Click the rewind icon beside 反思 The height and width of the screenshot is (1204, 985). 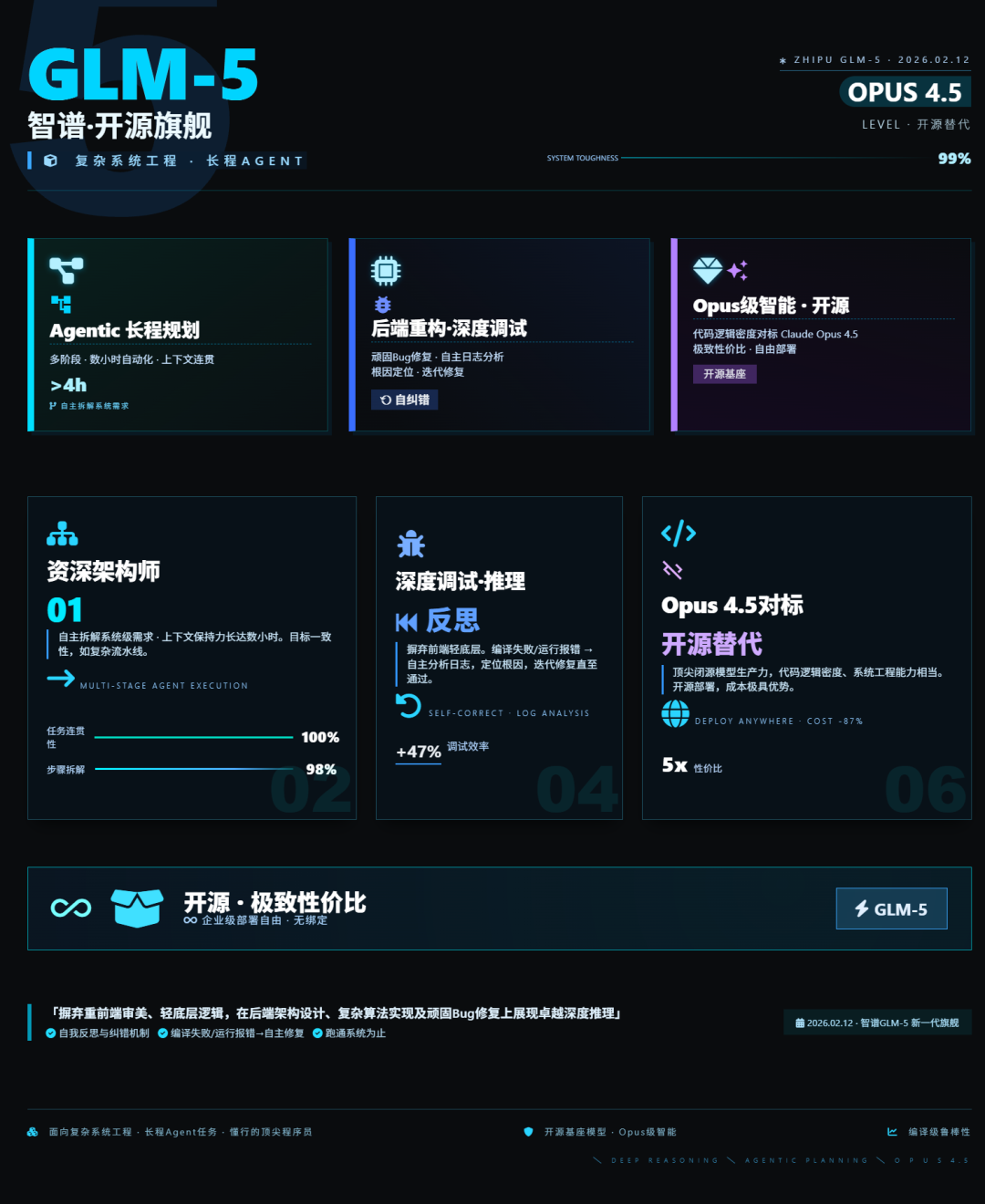point(407,622)
